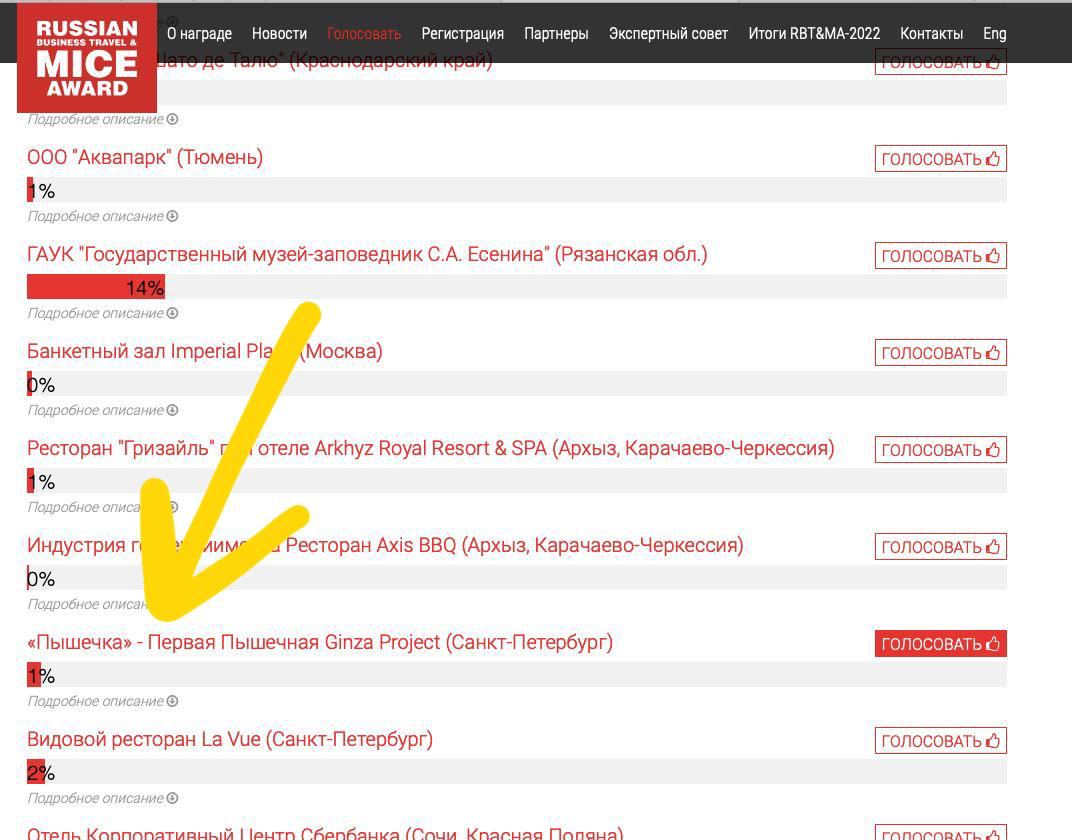Vote for Ресторан Axis BBQ

click(x=941, y=547)
